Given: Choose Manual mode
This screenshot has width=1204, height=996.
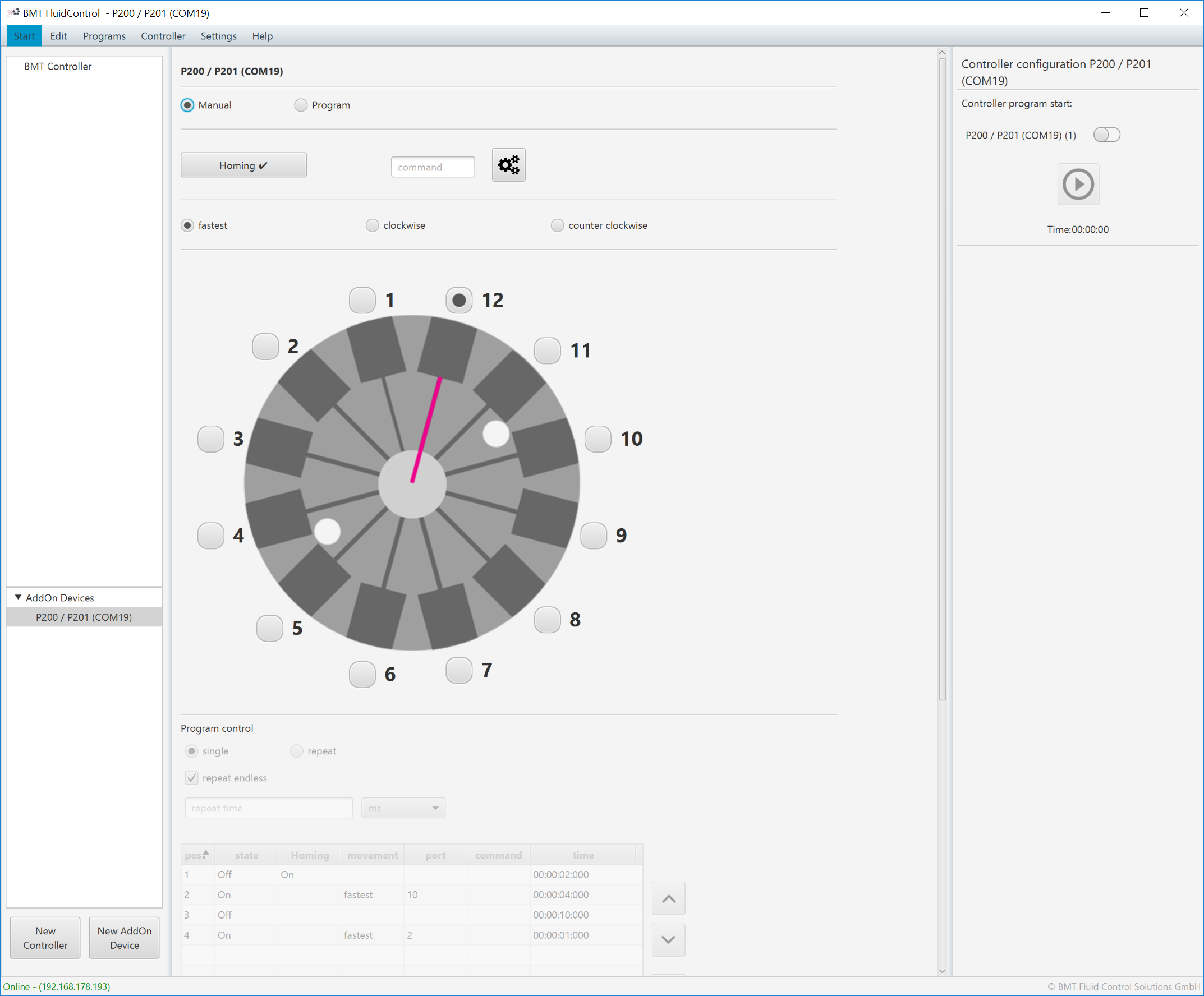Looking at the screenshot, I should pyautogui.click(x=187, y=105).
